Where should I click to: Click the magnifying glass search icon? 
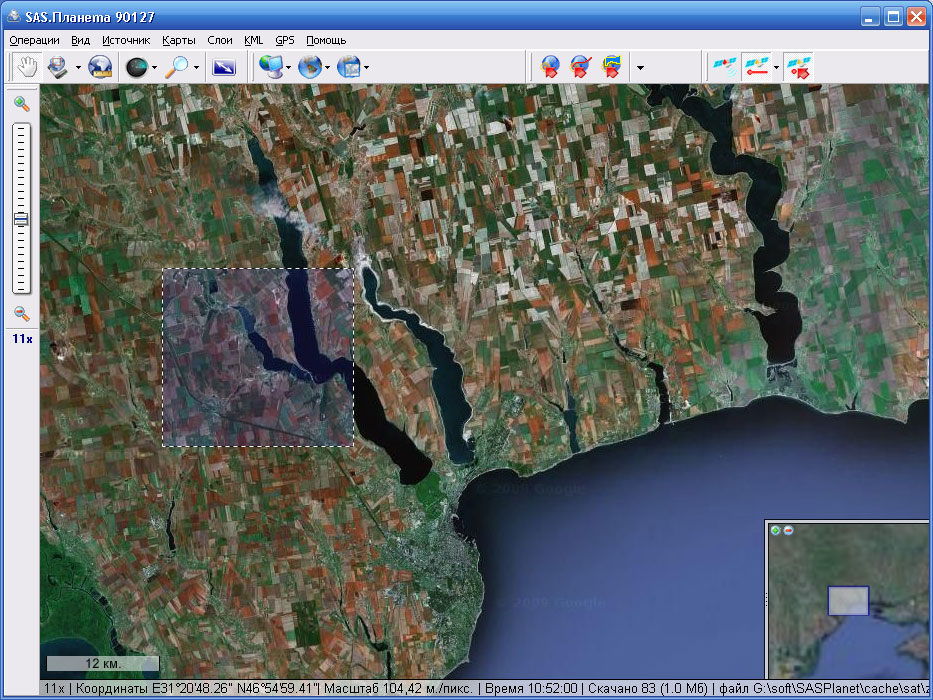177,67
